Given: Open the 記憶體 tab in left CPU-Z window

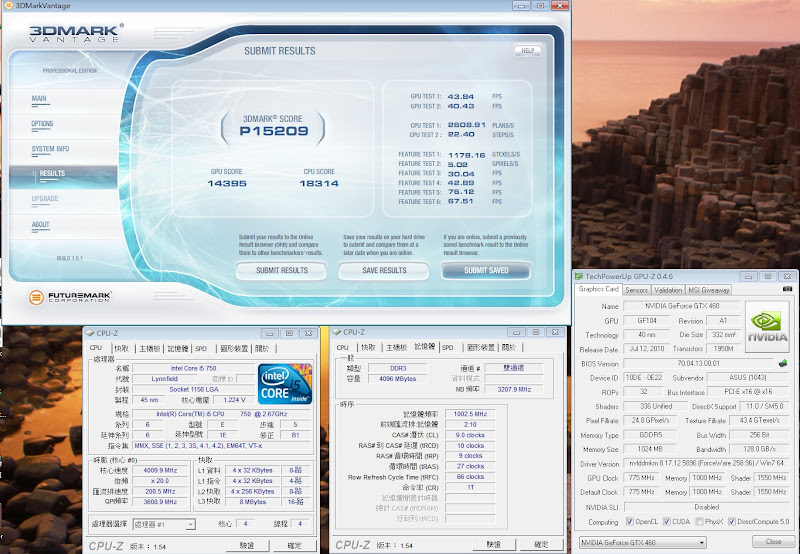Looking at the screenshot, I should [x=178, y=348].
